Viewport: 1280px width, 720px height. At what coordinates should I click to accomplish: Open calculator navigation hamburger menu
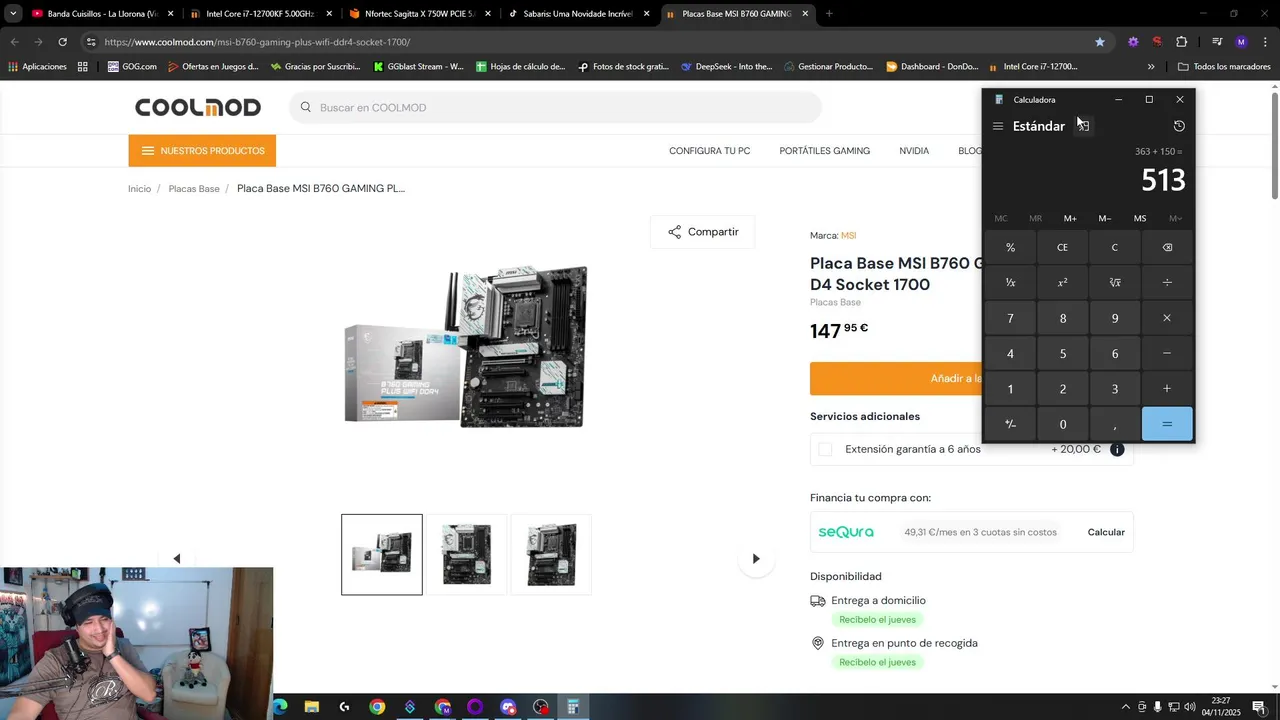pos(998,126)
